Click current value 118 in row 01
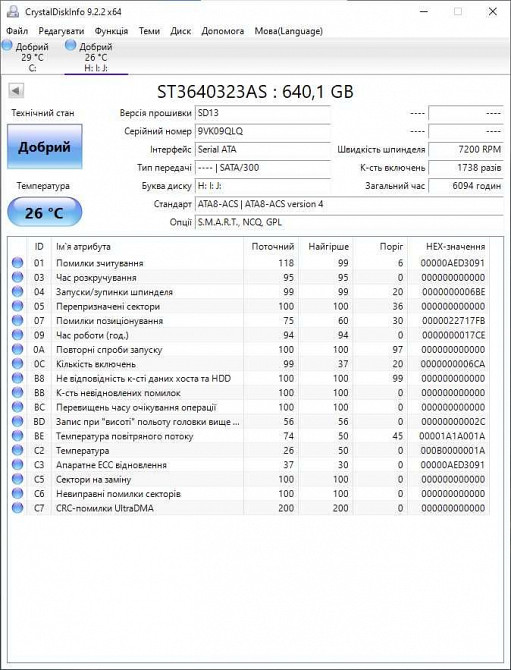Viewport: 511px width, 670px height. 286,263
